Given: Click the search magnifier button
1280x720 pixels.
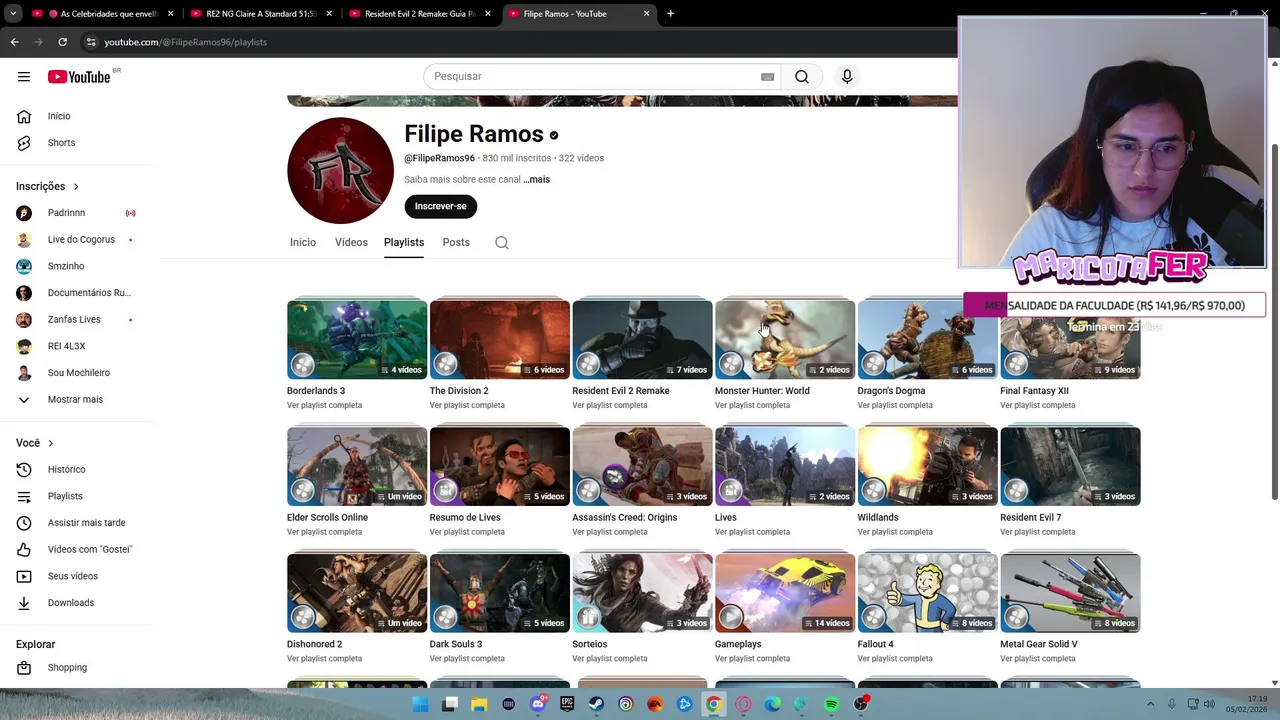Looking at the screenshot, I should tap(802, 77).
